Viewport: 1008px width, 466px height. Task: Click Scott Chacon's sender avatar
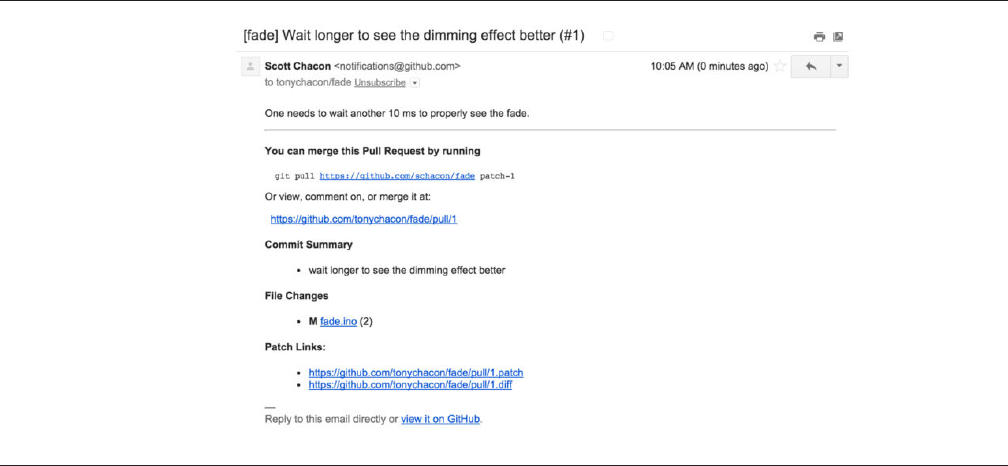pyautogui.click(x=250, y=67)
